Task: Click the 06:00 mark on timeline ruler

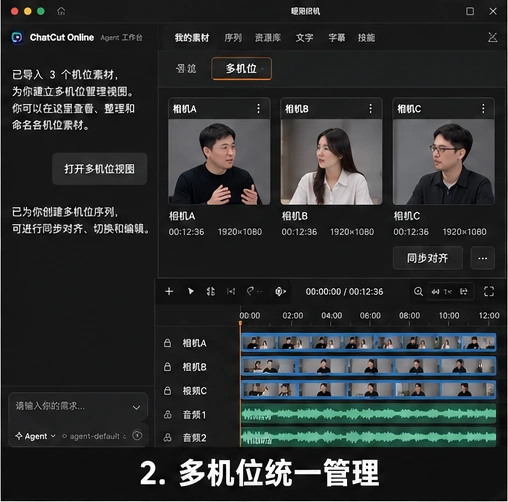Action: click(370, 315)
